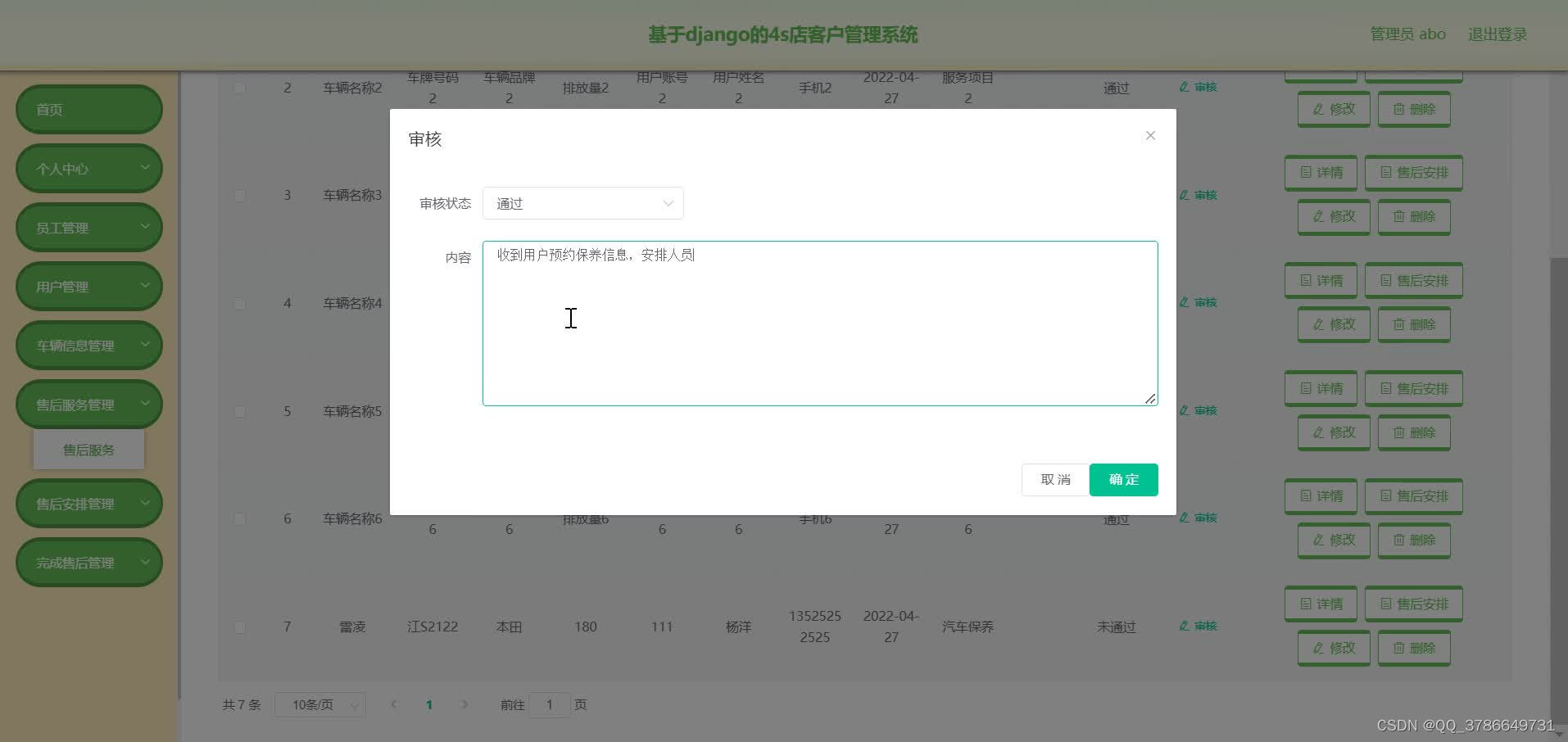Go to next page with right arrow

(x=465, y=704)
